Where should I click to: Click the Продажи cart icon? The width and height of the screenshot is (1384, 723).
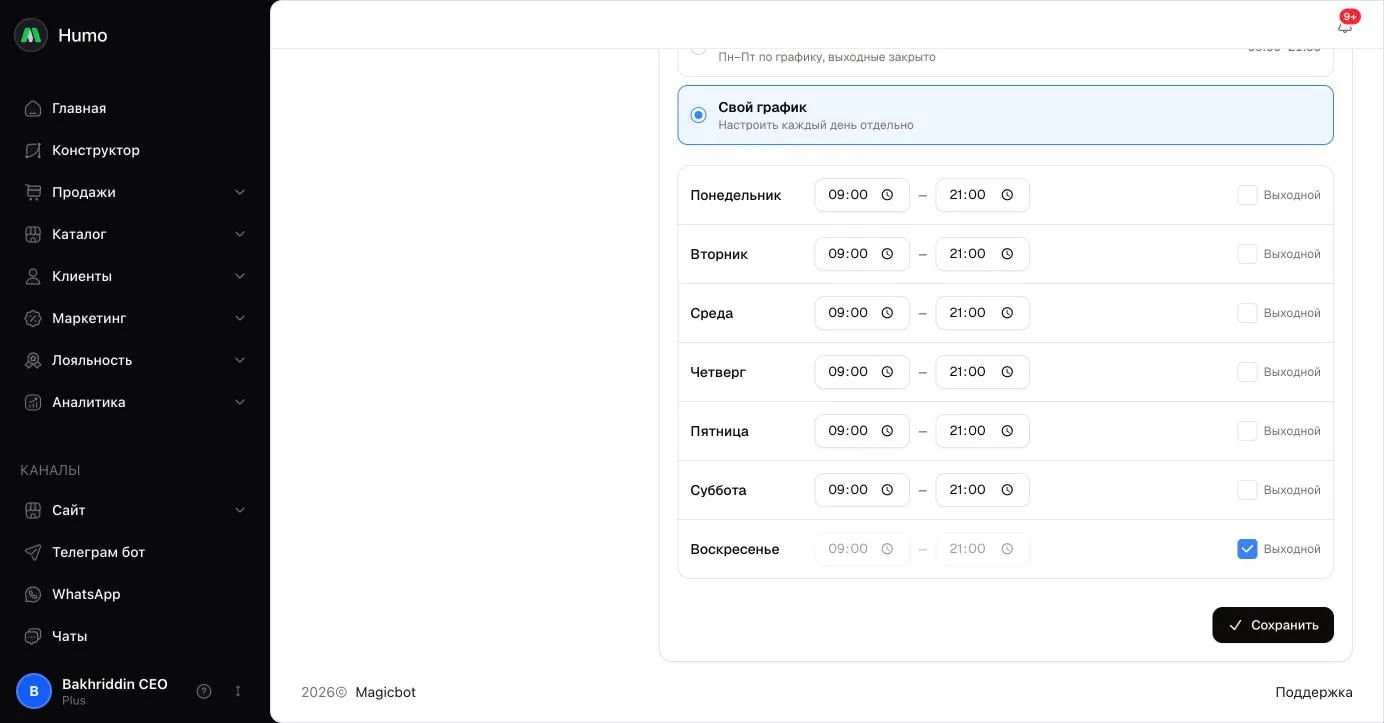click(x=33, y=192)
